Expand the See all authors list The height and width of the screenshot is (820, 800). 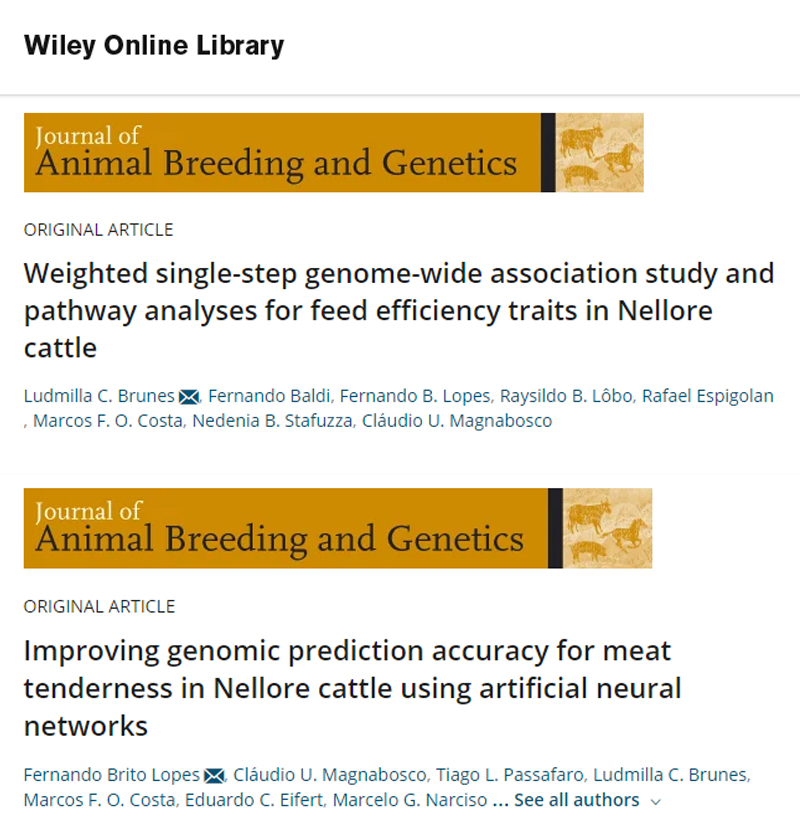[x=576, y=800]
